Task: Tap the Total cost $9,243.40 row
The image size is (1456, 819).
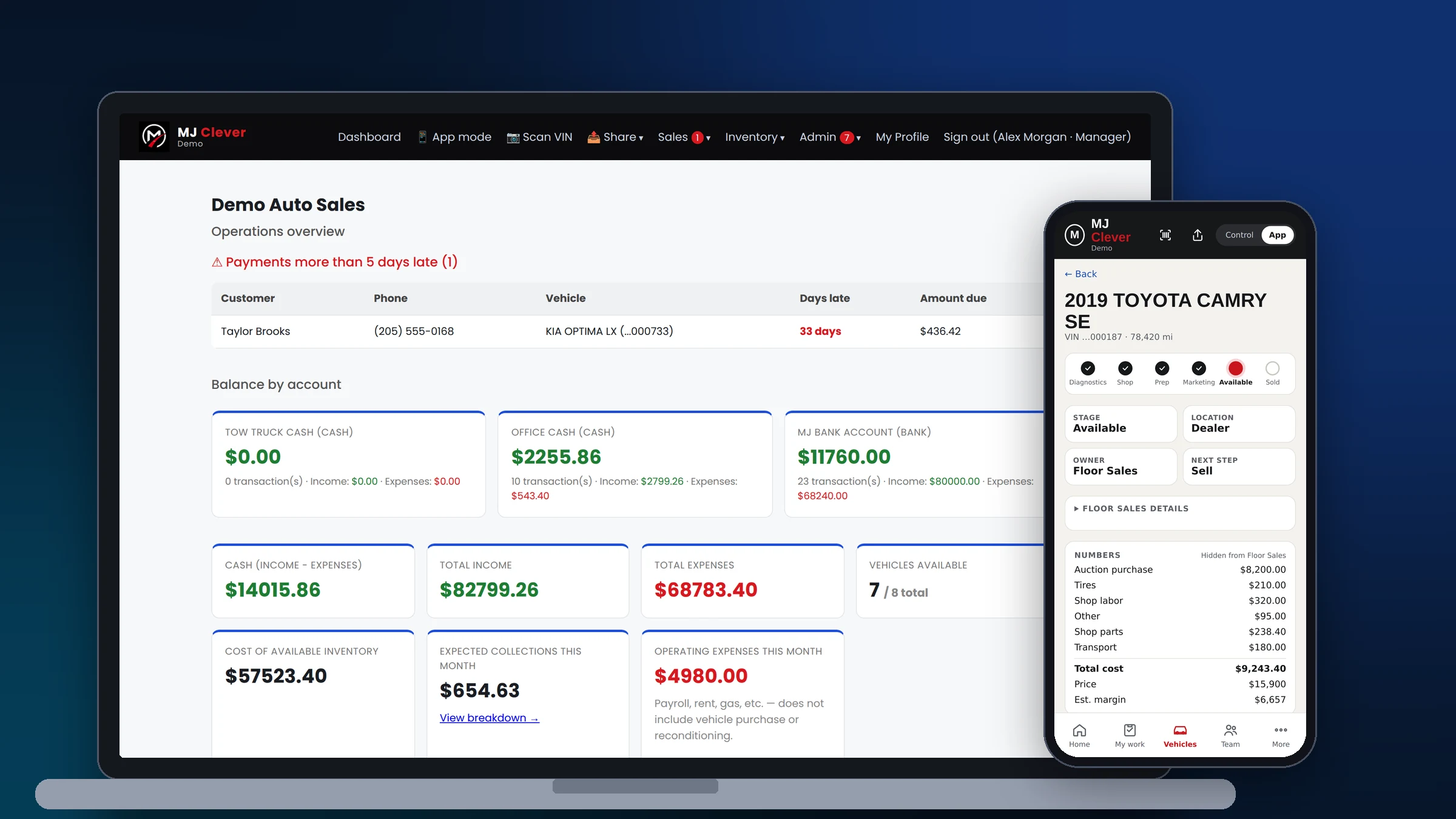Action: pyautogui.click(x=1180, y=669)
